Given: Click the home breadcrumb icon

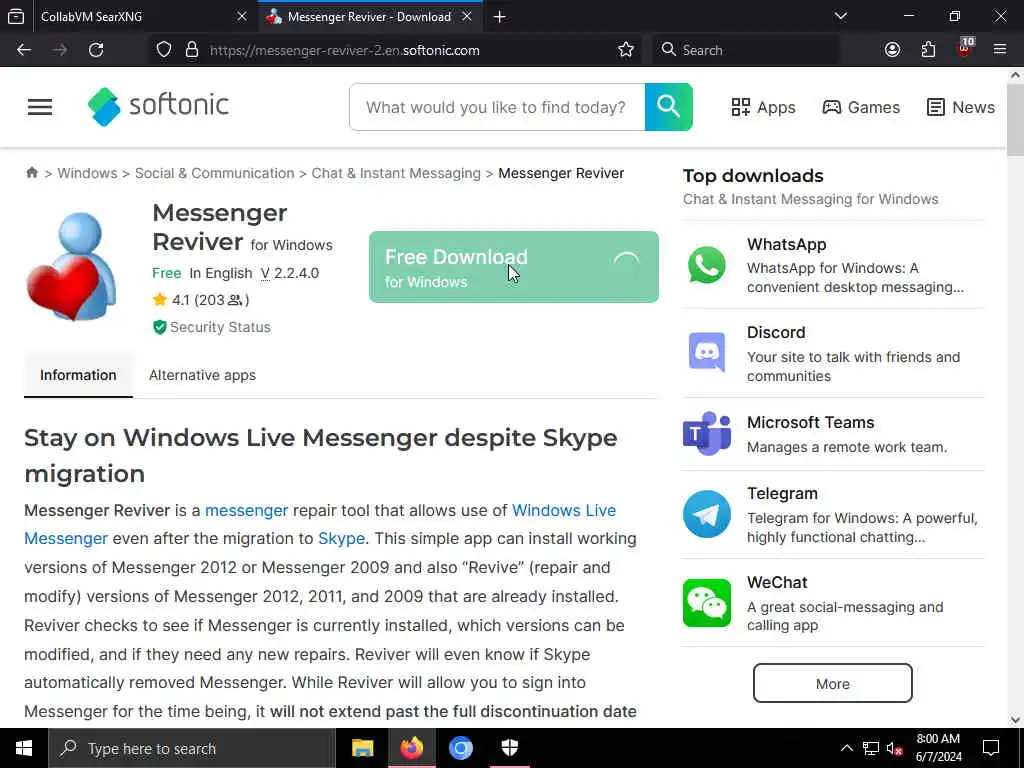Looking at the screenshot, I should pos(31,172).
